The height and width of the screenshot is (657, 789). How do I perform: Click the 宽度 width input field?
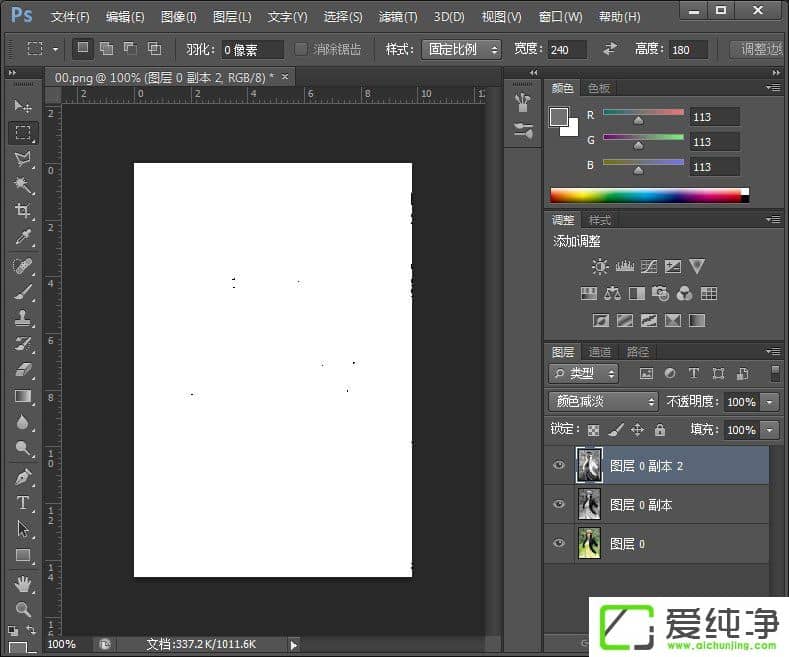568,50
